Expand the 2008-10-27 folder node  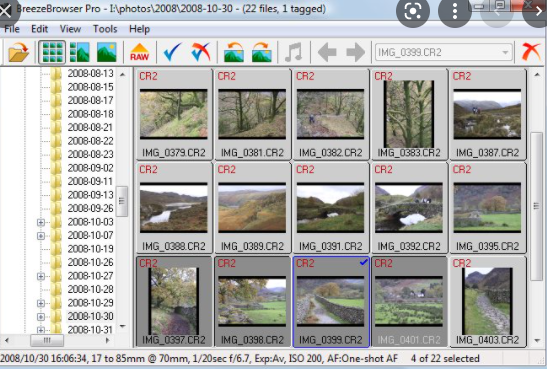coord(41,276)
